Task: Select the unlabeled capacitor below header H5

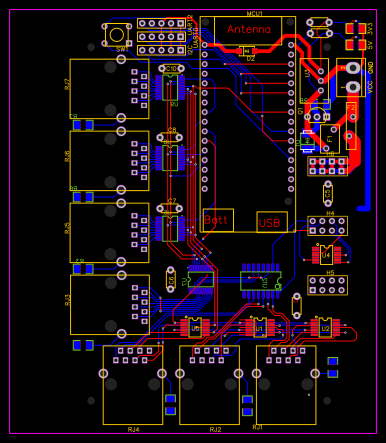Action: pos(297,306)
